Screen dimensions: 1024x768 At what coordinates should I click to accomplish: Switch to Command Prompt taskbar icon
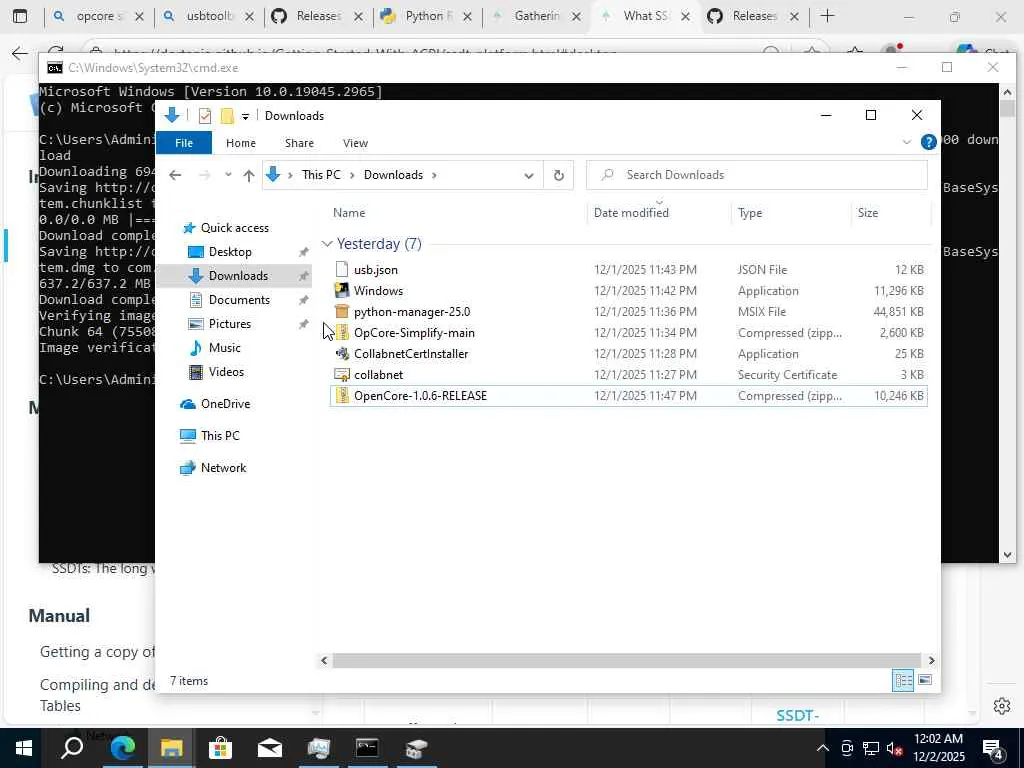(x=367, y=748)
